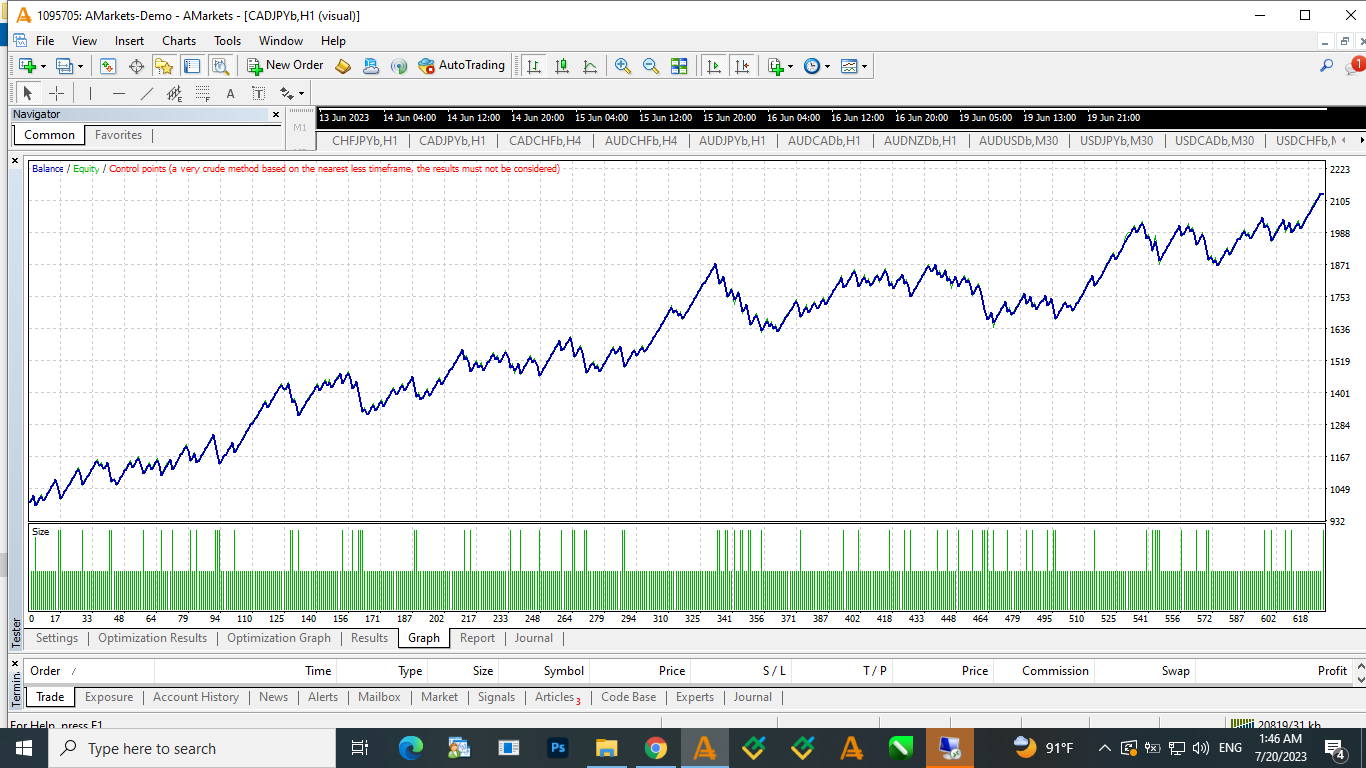1366x768 pixels.
Task: Open the Settings tab in Tester
Action: 57,638
